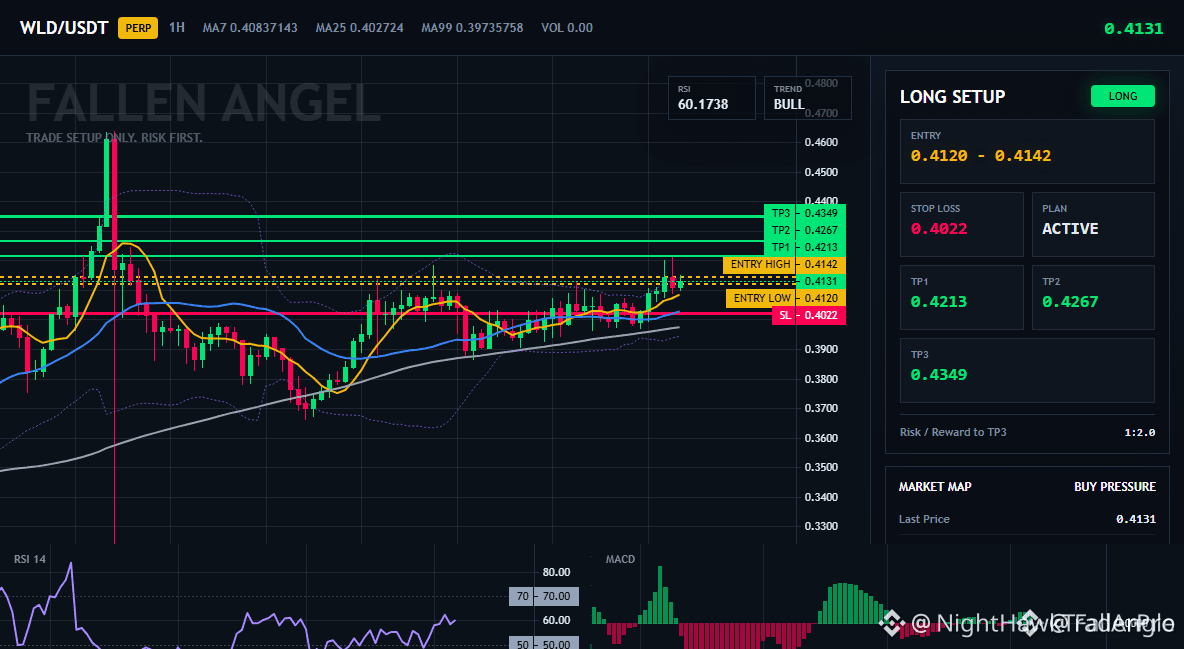
Task: Click the VOL 0.00 readout
Action: coord(567,28)
